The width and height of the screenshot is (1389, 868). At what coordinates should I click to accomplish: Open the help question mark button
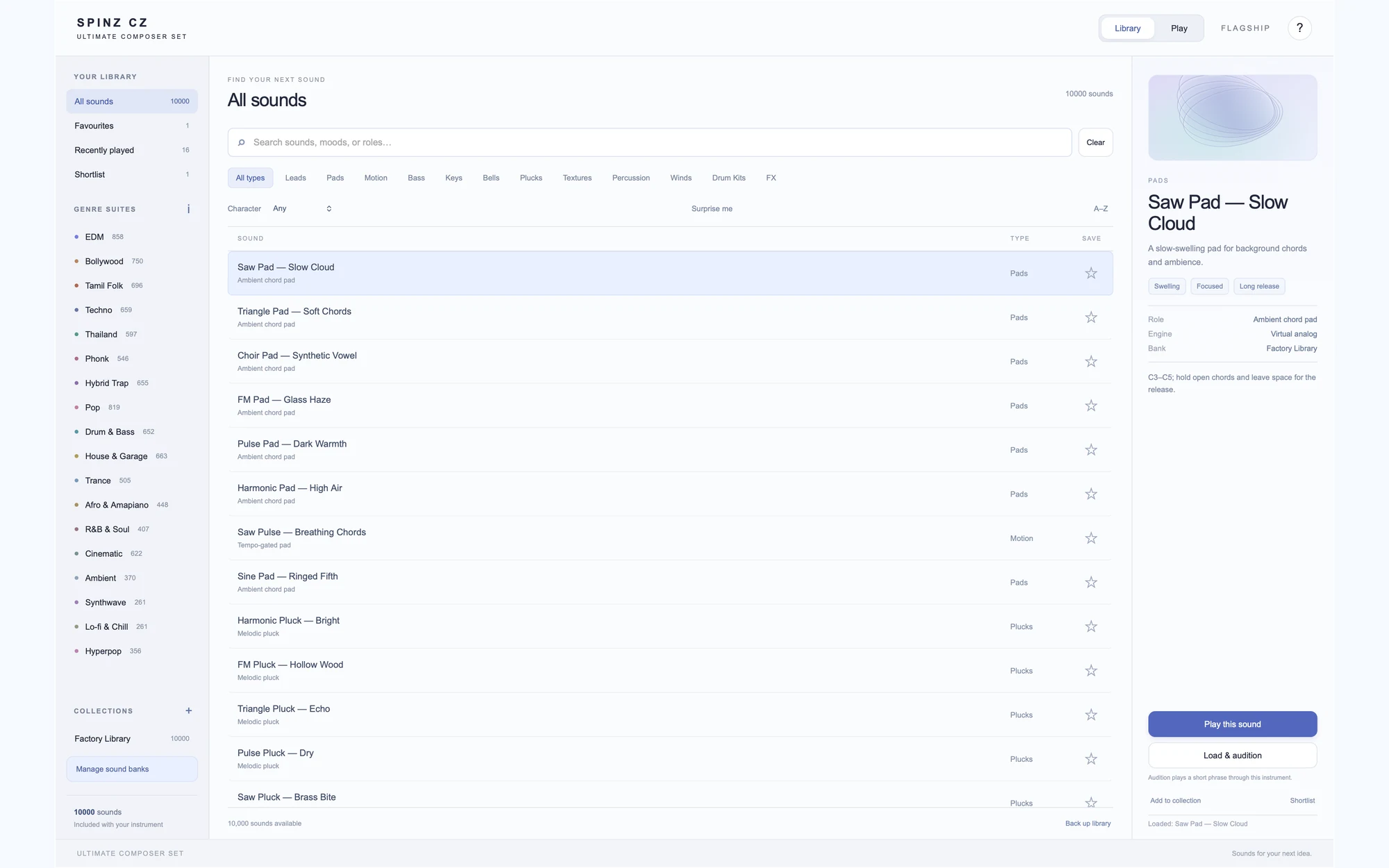click(1299, 28)
